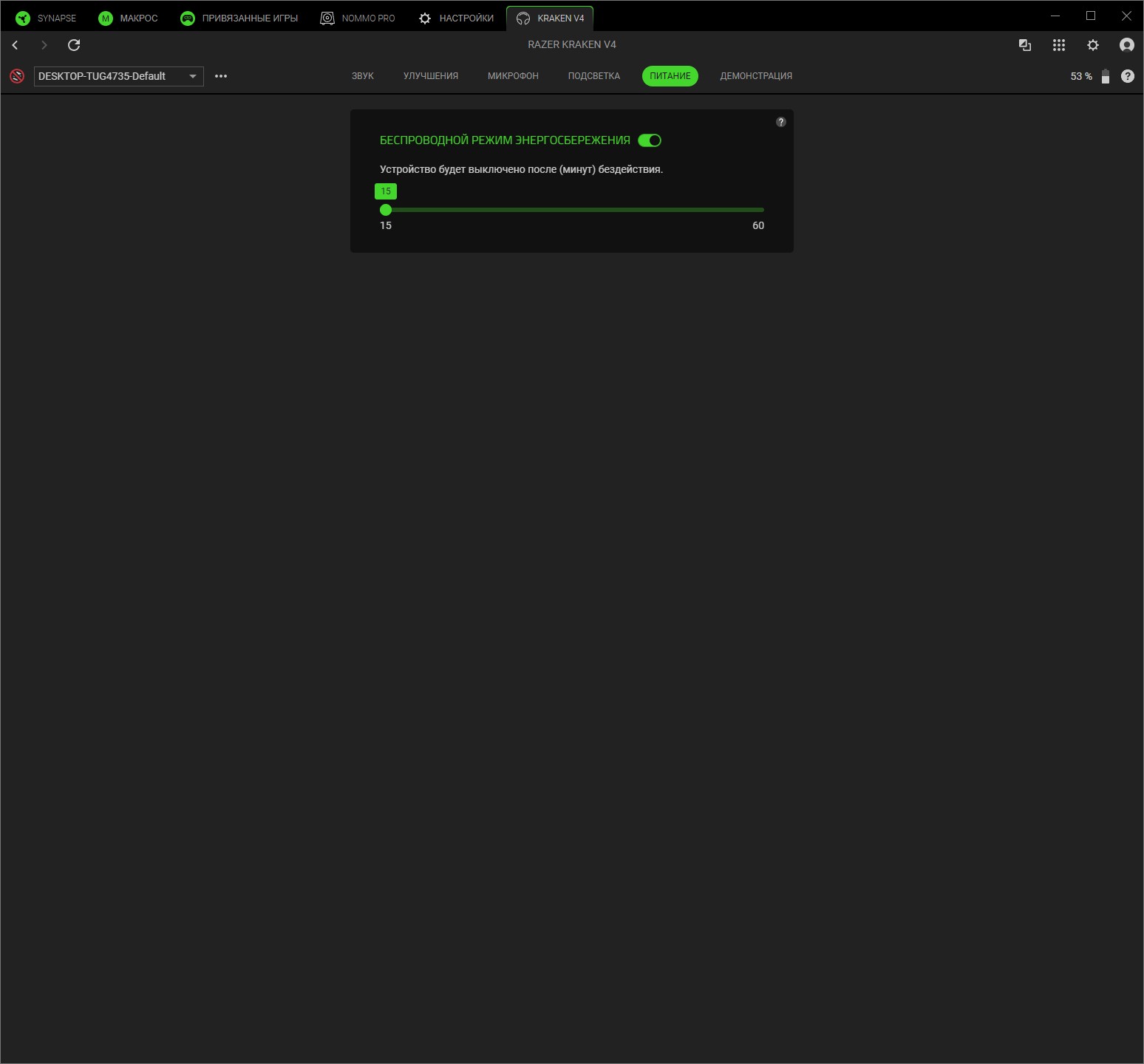Open the modules grid icon
This screenshot has height=1064, width=1144.
coord(1059,45)
